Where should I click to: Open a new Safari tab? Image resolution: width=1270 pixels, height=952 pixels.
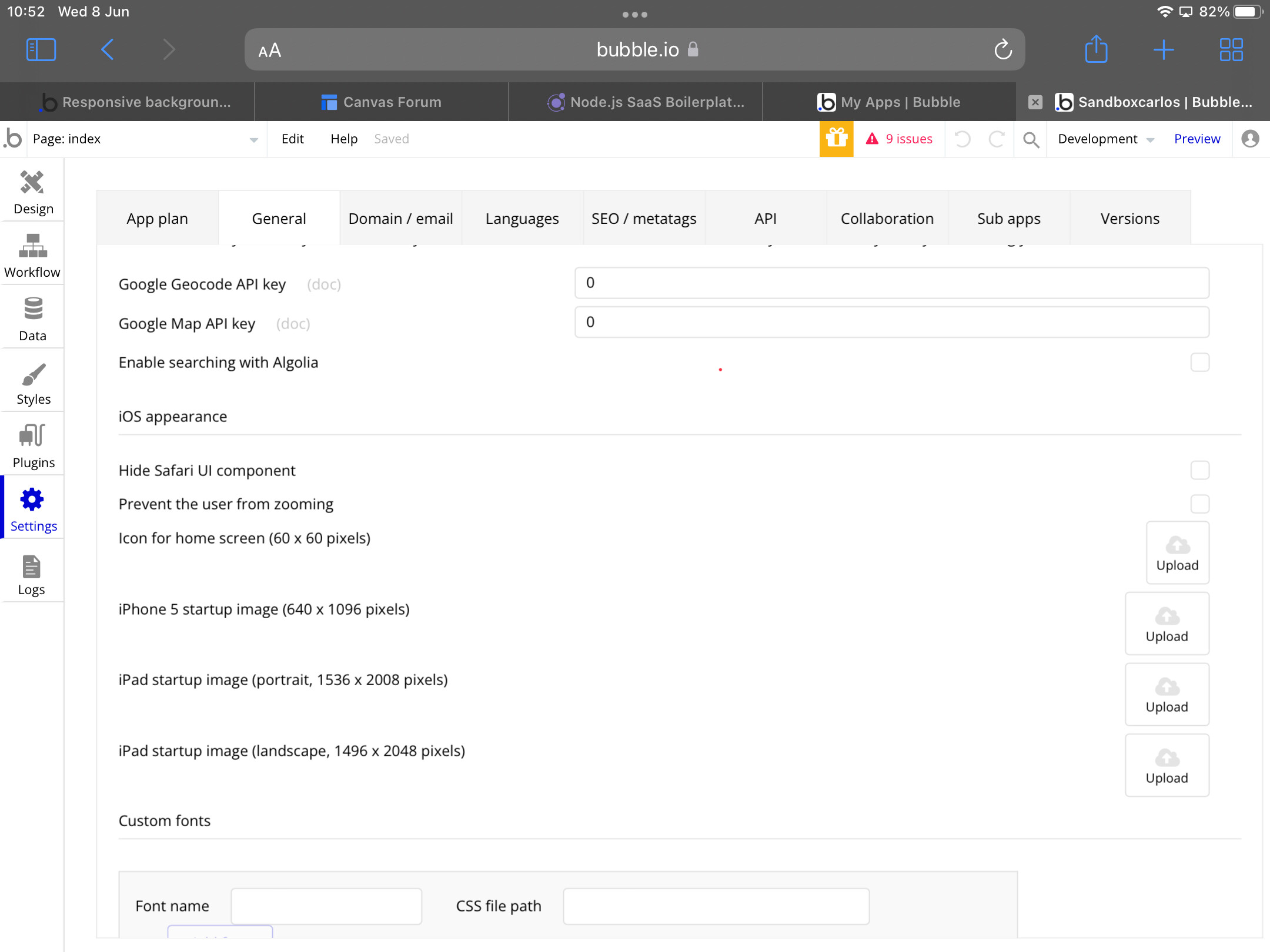tap(1164, 49)
